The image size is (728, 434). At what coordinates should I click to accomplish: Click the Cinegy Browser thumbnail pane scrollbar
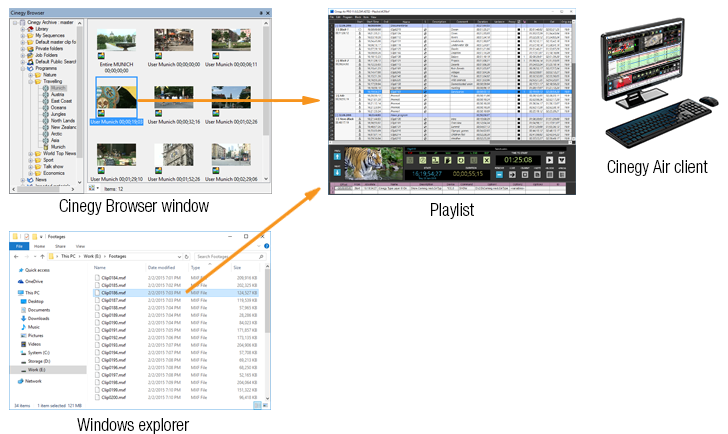[266, 81]
